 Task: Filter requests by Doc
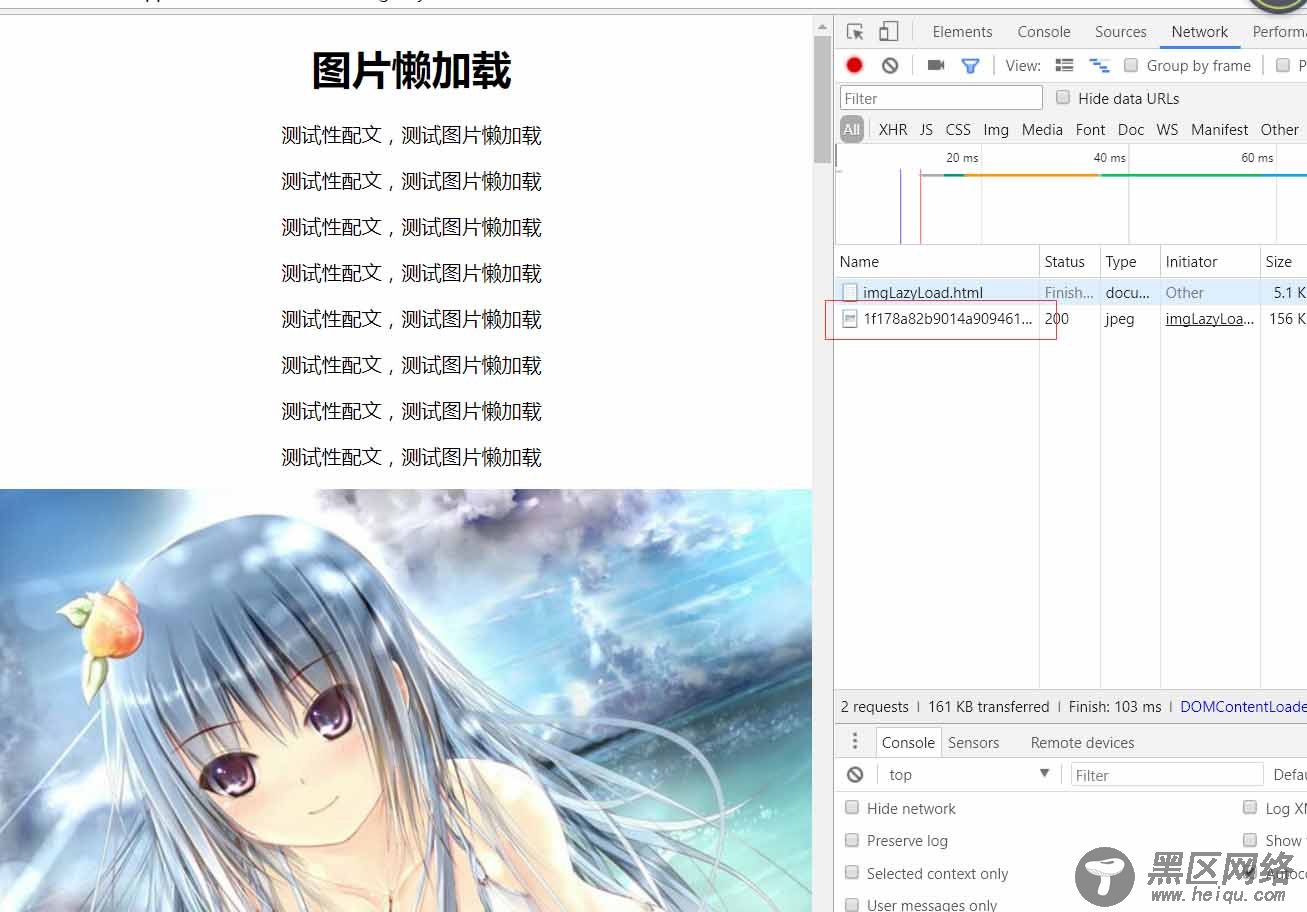coord(1131,130)
